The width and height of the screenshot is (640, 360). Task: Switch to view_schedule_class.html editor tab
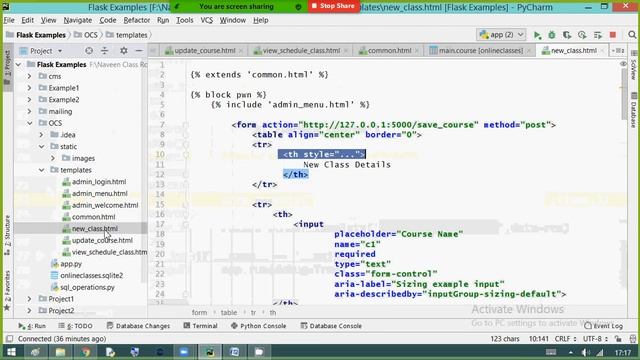[x=301, y=51]
